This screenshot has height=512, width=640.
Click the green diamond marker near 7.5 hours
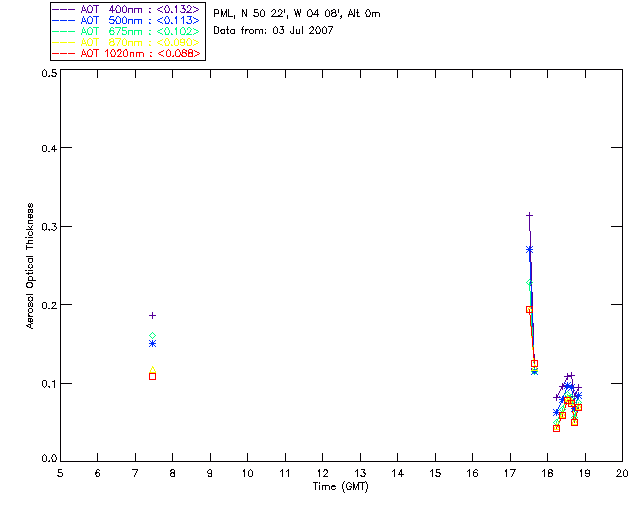click(x=153, y=336)
